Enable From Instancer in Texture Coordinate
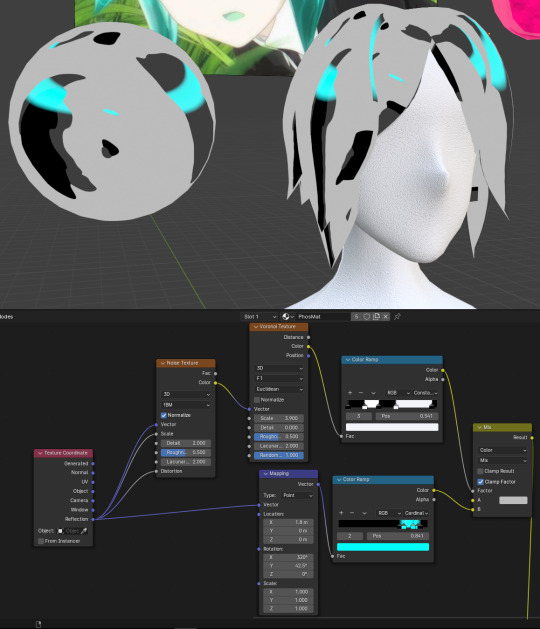Screen dimensions: 540x629 (41, 541)
